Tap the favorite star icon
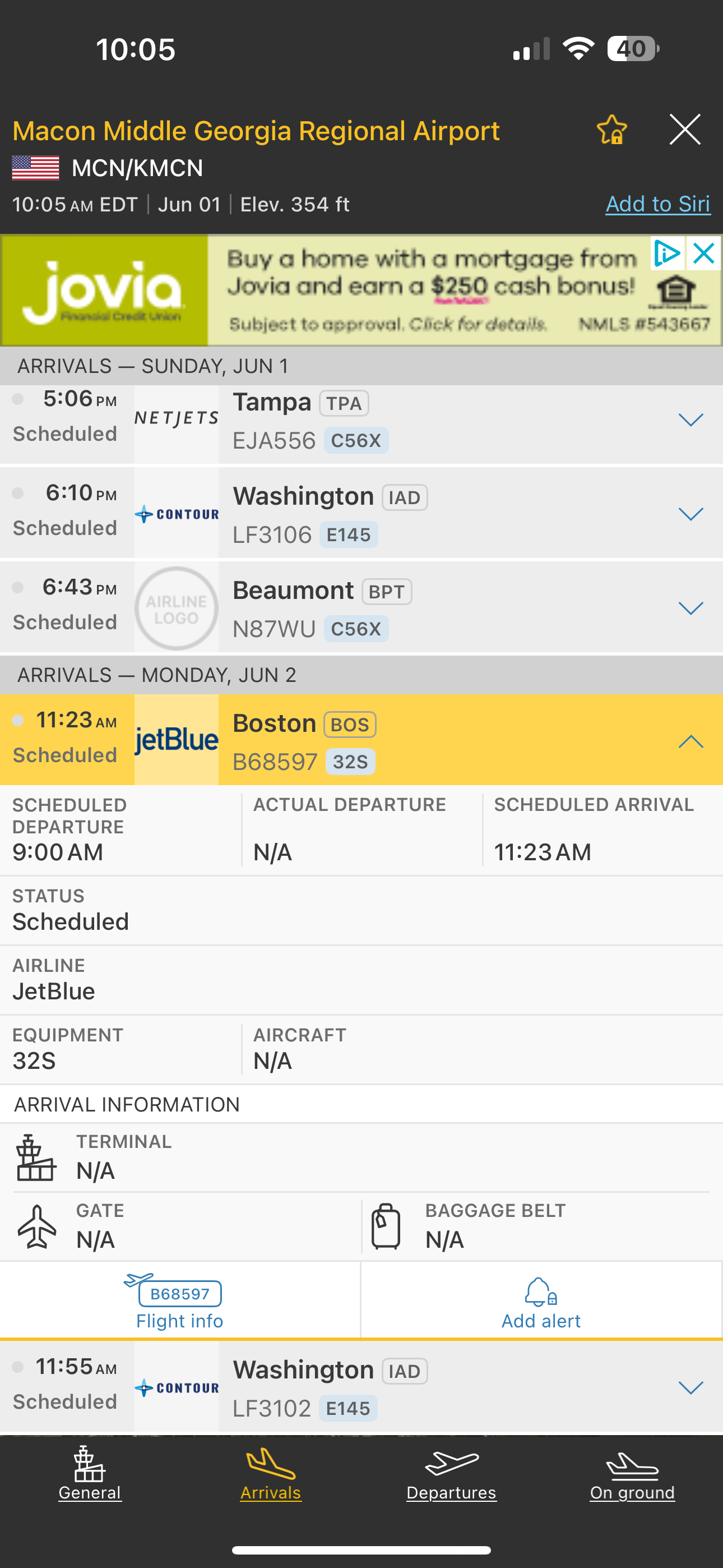 click(x=611, y=130)
